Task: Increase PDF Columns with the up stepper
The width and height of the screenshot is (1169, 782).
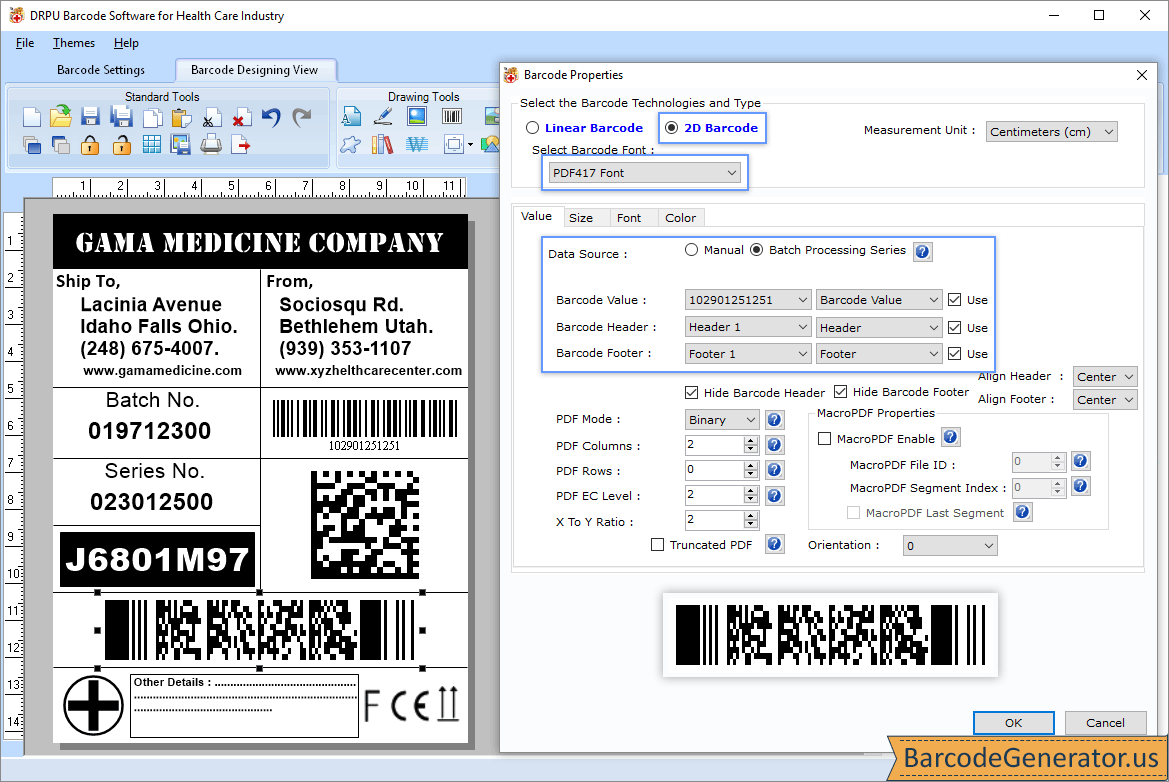Action: coord(748,440)
